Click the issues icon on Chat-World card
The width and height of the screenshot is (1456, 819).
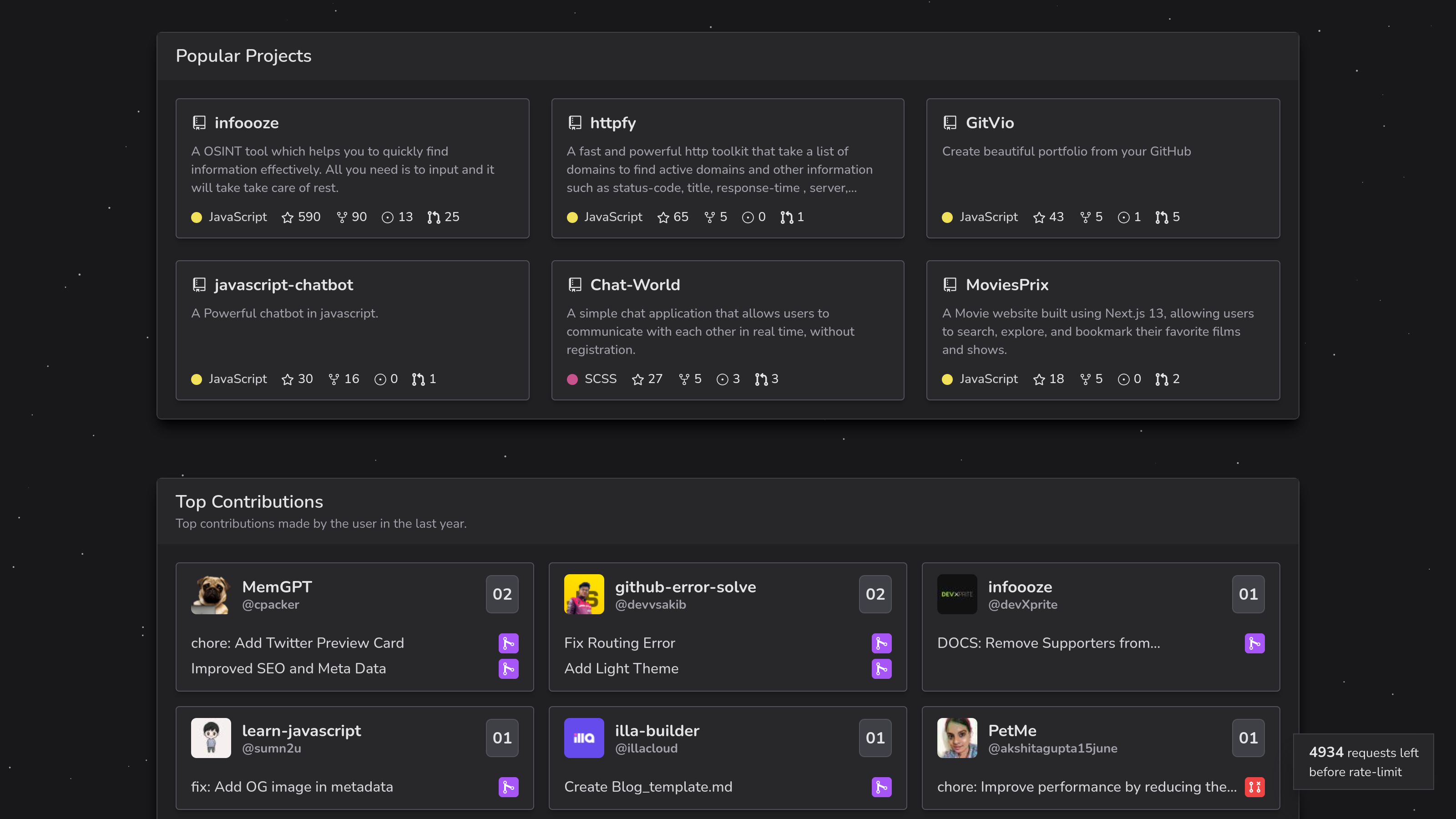[723, 379]
